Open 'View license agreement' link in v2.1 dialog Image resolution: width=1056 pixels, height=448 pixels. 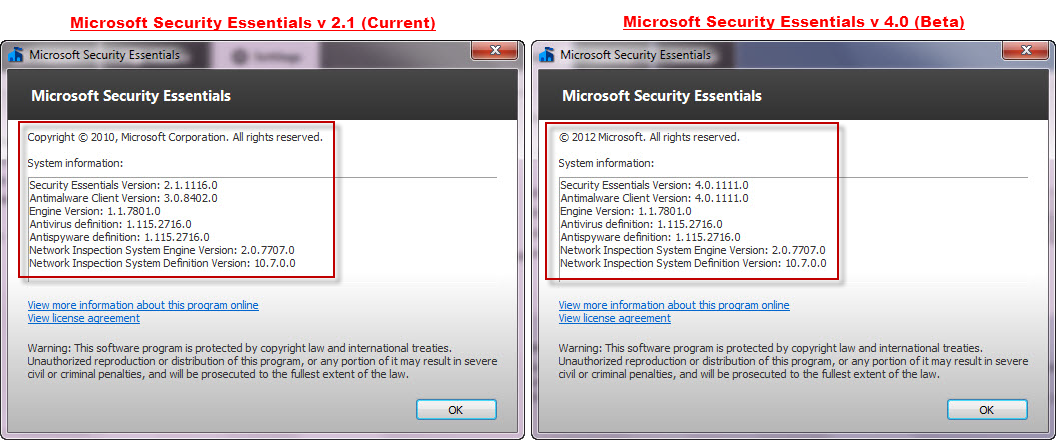coord(84,318)
